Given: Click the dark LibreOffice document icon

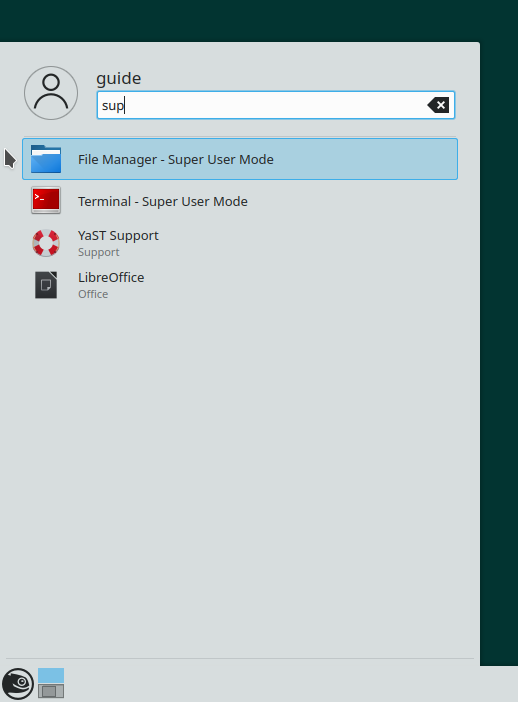Looking at the screenshot, I should tap(46, 285).
